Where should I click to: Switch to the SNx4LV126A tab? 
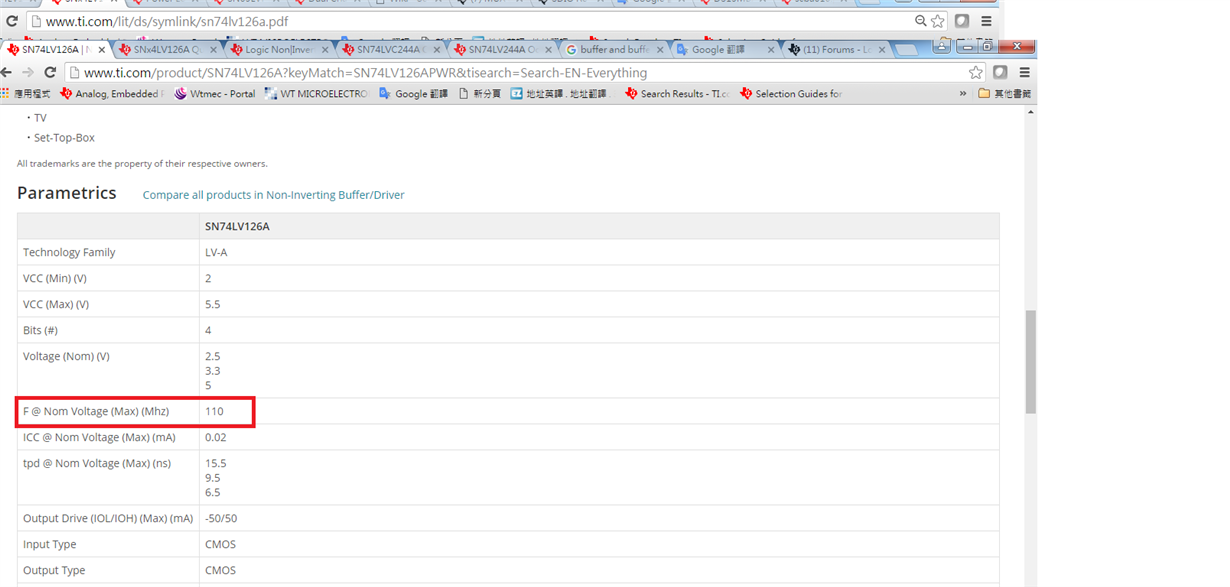click(165, 49)
